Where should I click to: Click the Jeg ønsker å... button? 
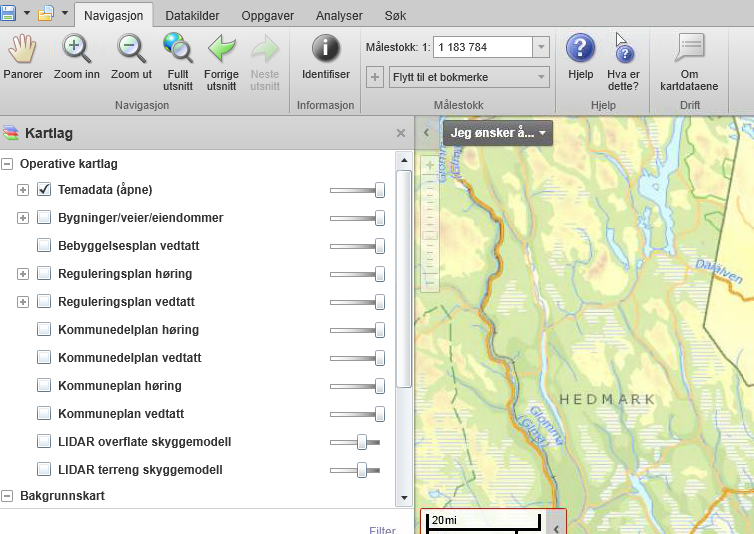pyautogui.click(x=498, y=133)
